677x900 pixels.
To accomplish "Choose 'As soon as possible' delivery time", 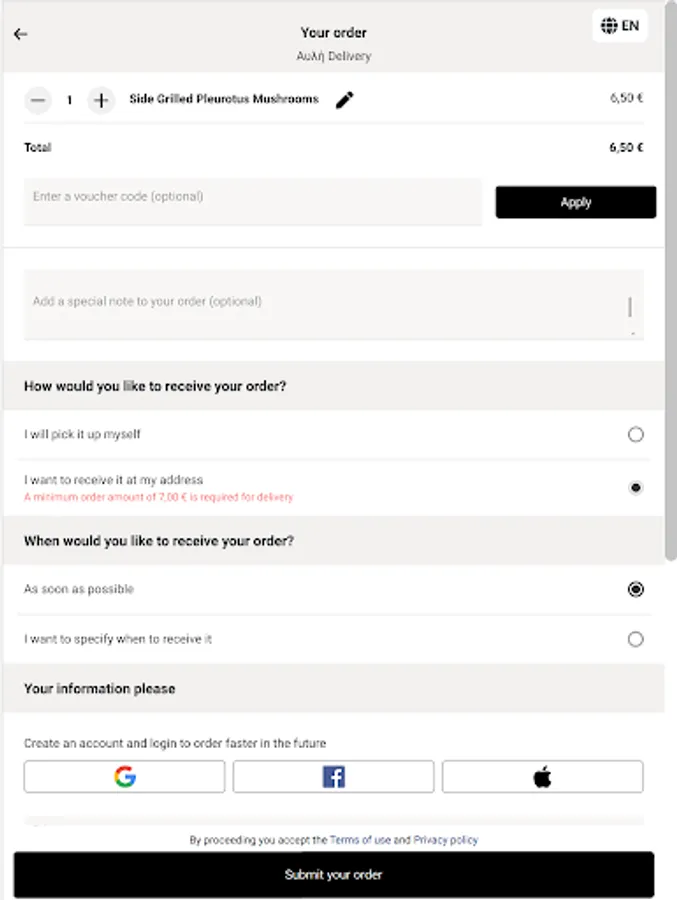I will (x=635, y=590).
